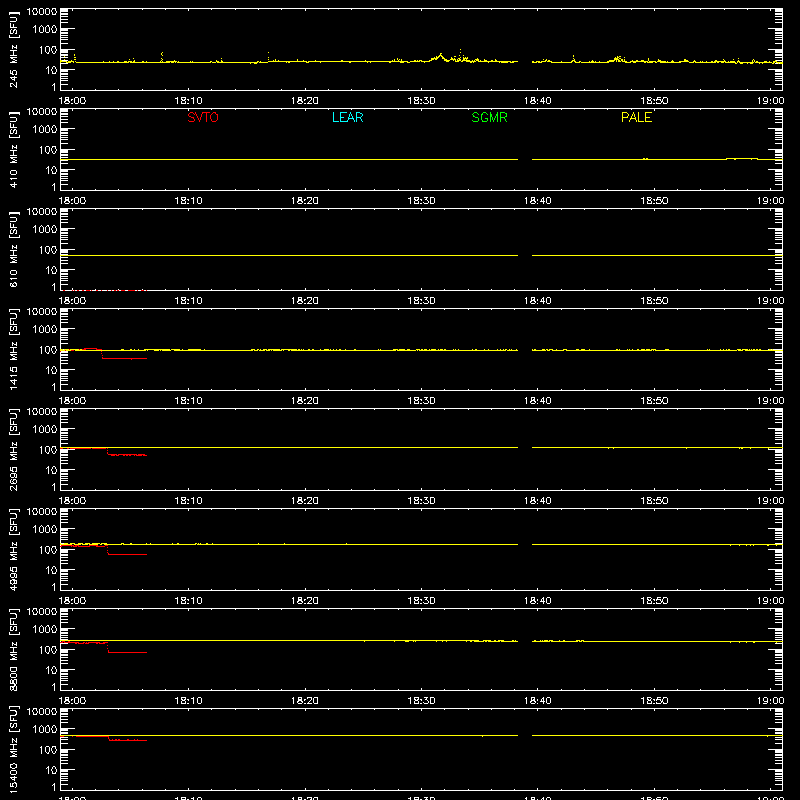Click the 100 y-axis value on 15400 MHz plot
This screenshot has width=800, height=800.
(x=48, y=750)
